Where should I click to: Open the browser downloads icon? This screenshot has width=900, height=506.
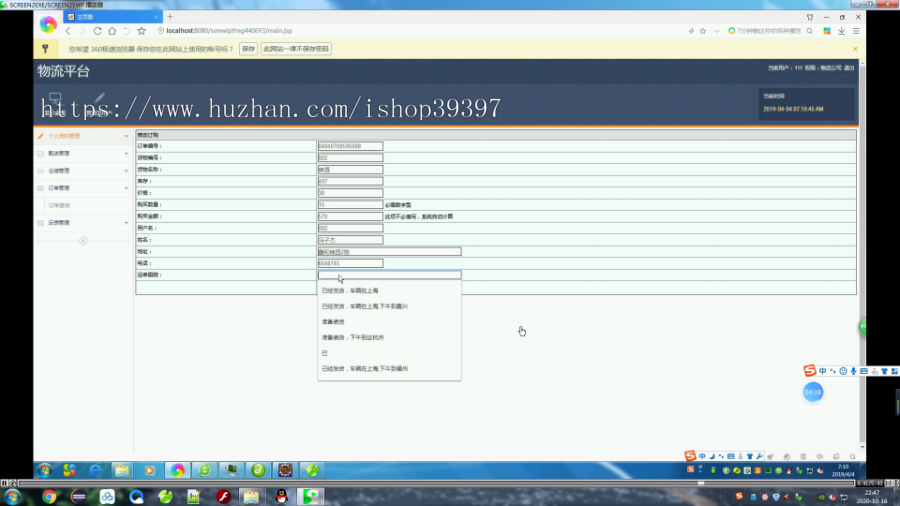pyautogui.click(x=841, y=31)
